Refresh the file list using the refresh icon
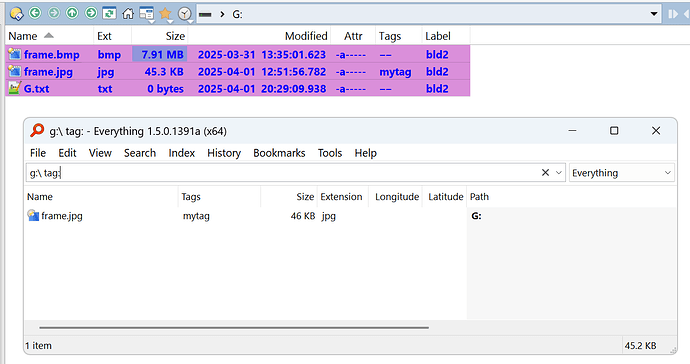Image resolution: width=690 pixels, height=364 pixels. (109, 14)
